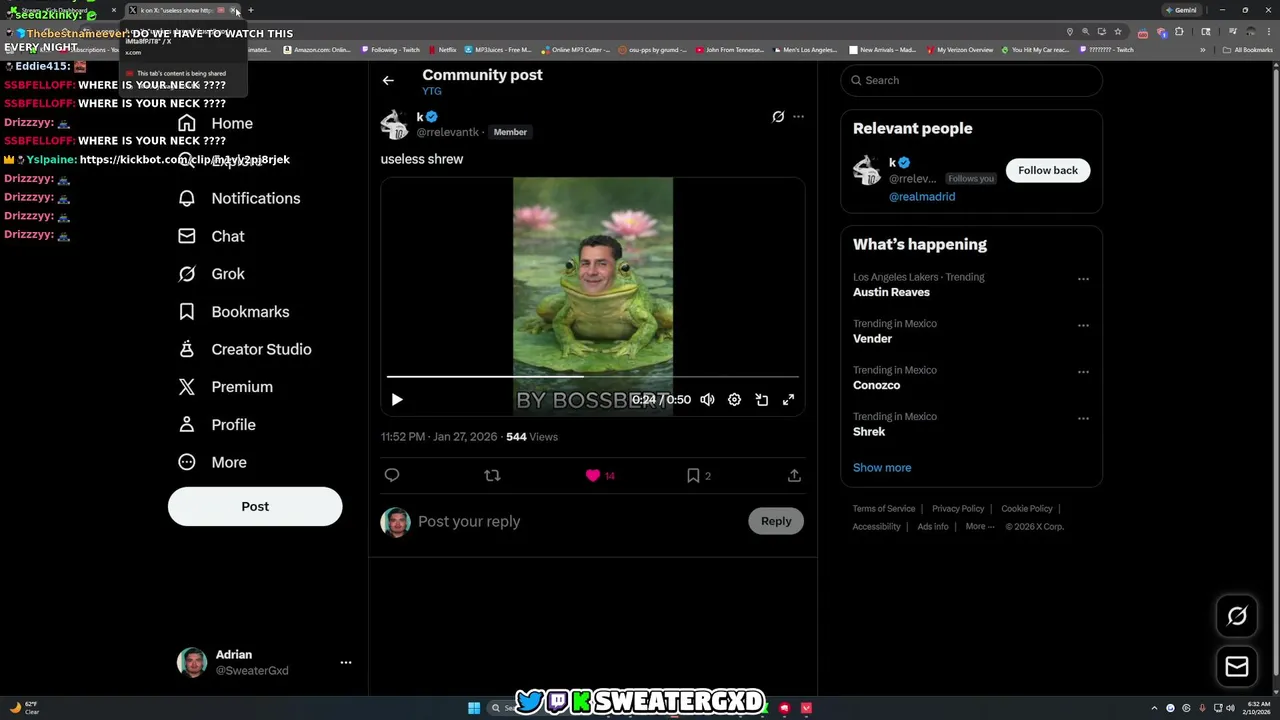This screenshot has height=720, width=1280.
Task: Open new browser tab plus button
Action: click(251, 10)
